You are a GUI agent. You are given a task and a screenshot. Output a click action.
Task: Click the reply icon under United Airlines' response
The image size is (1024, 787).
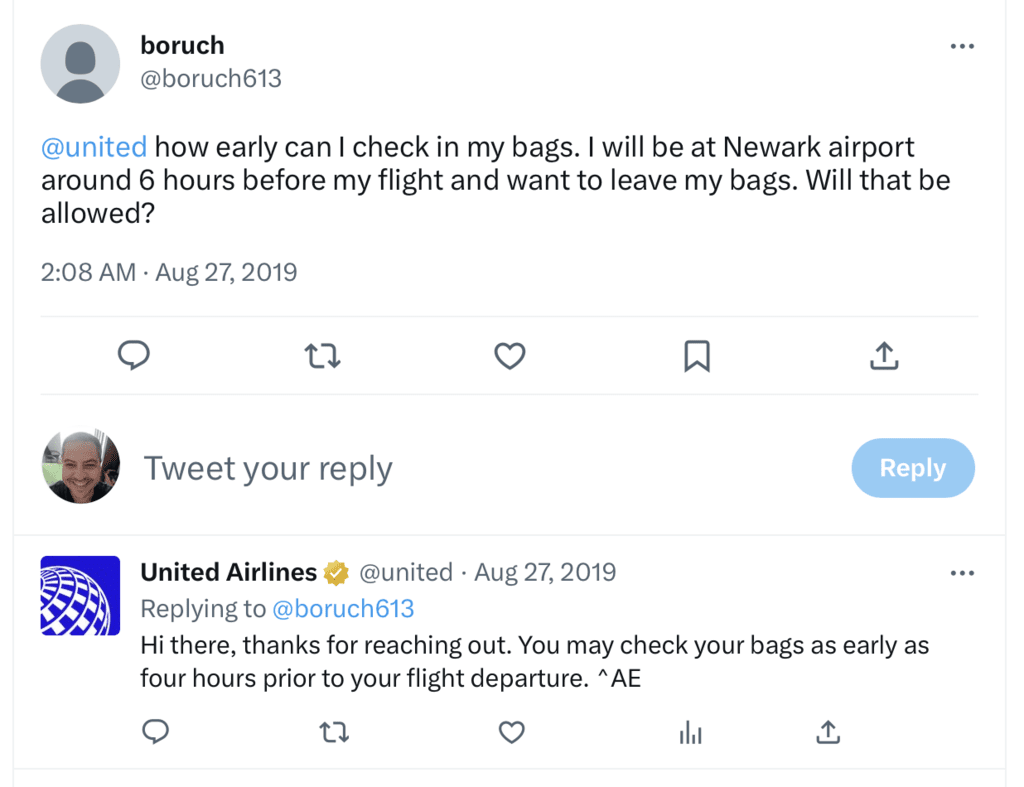(x=155, y=733)
